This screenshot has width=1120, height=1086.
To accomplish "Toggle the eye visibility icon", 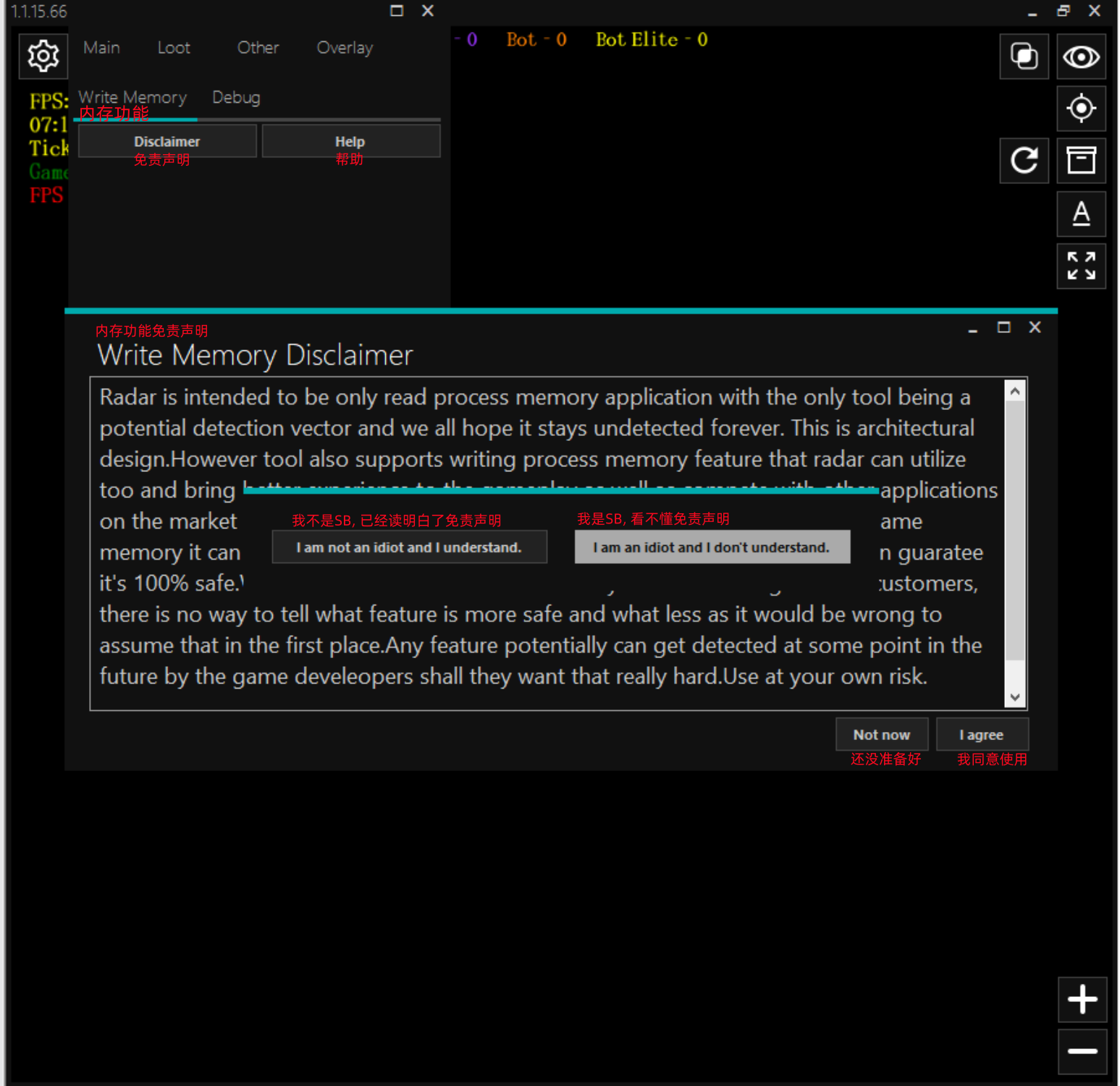I will 1081,56.
